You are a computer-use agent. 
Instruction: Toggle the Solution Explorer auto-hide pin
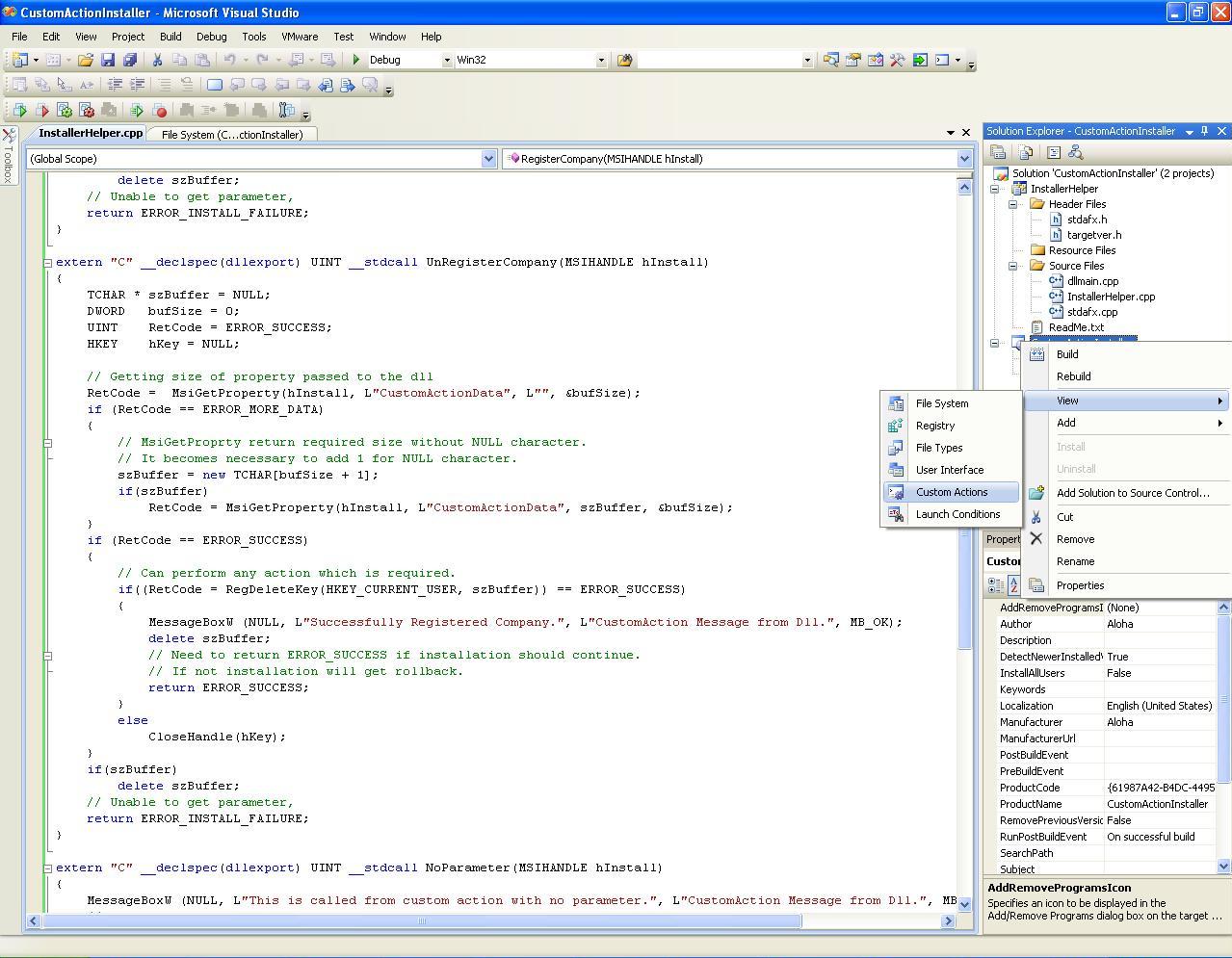pos(1204,131)
